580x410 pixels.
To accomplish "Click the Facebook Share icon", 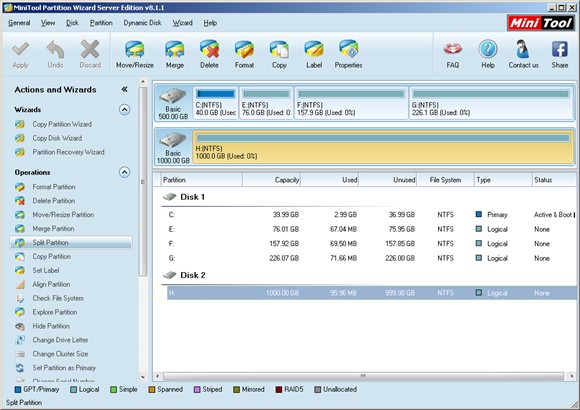I will coord(560,49).
